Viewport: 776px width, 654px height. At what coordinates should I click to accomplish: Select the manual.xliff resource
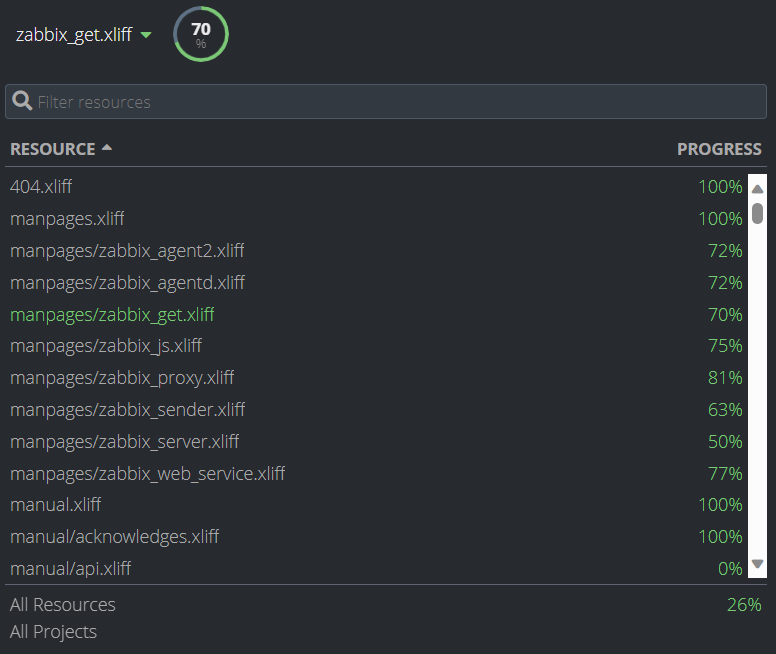pos(55,505)
